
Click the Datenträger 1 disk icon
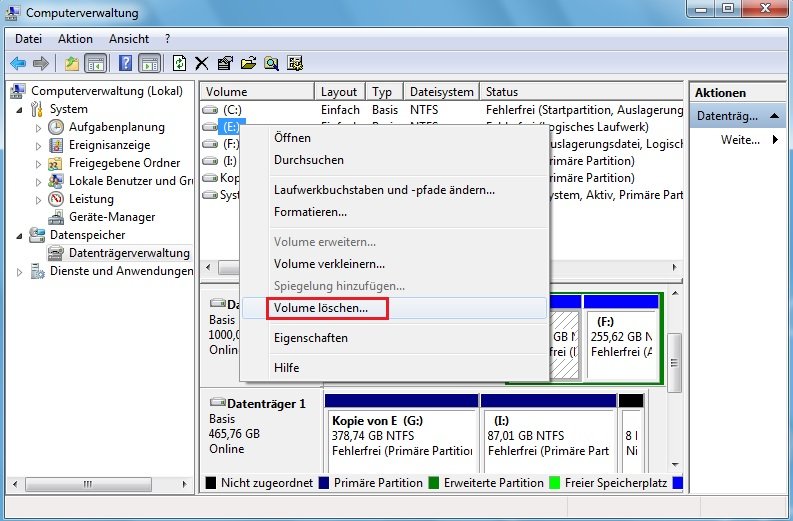(x=217, y=403)
